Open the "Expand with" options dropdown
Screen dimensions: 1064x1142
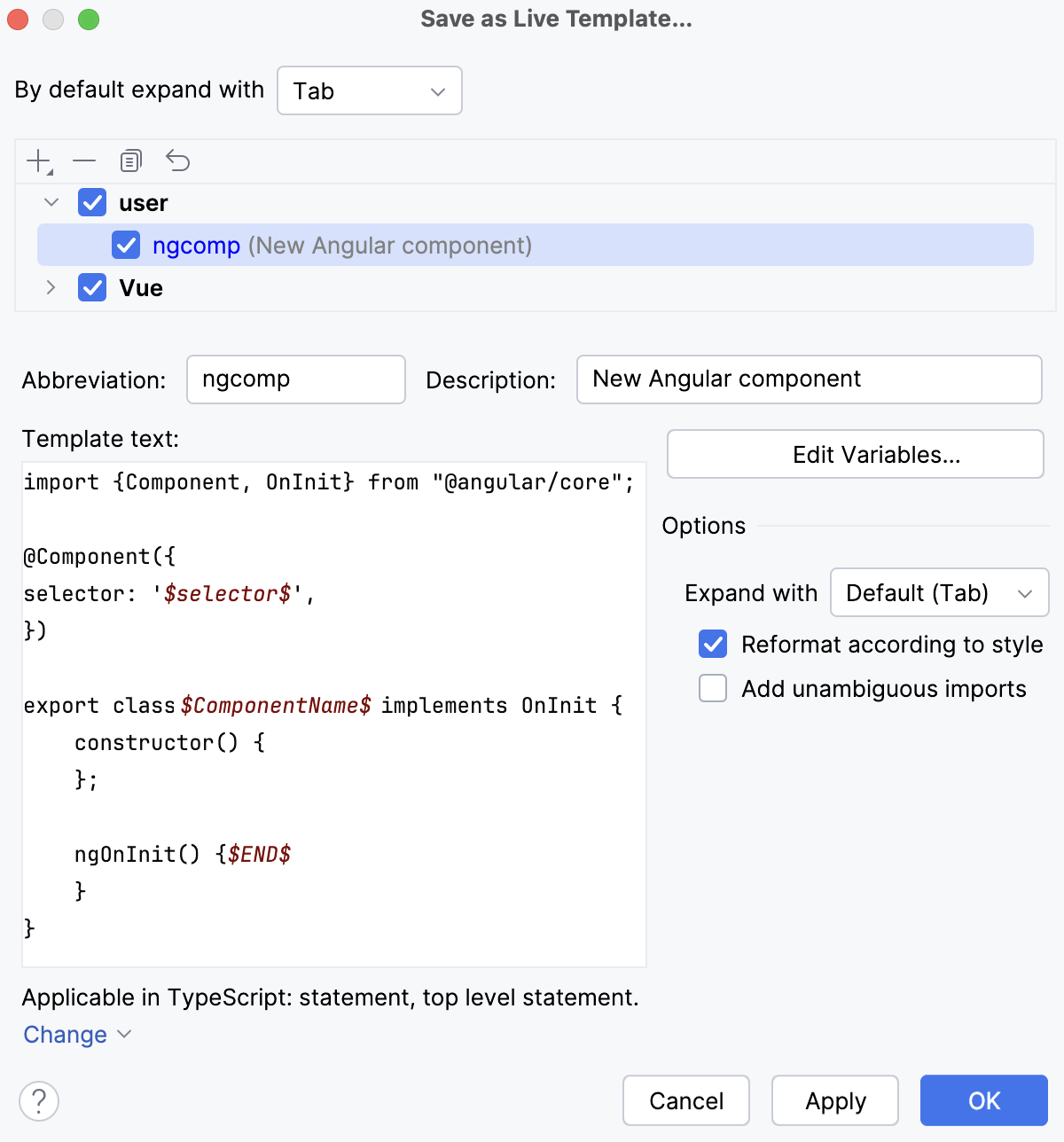939,592
